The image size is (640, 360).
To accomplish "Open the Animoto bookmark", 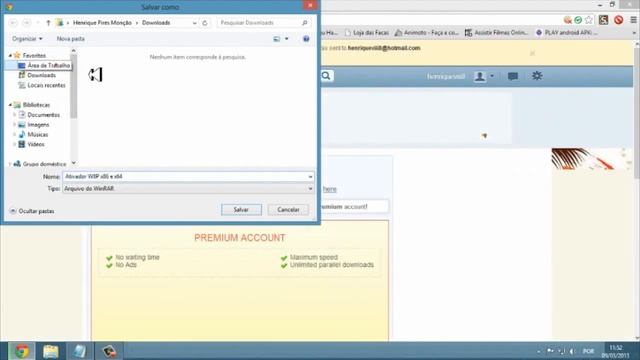I will 427,33.
